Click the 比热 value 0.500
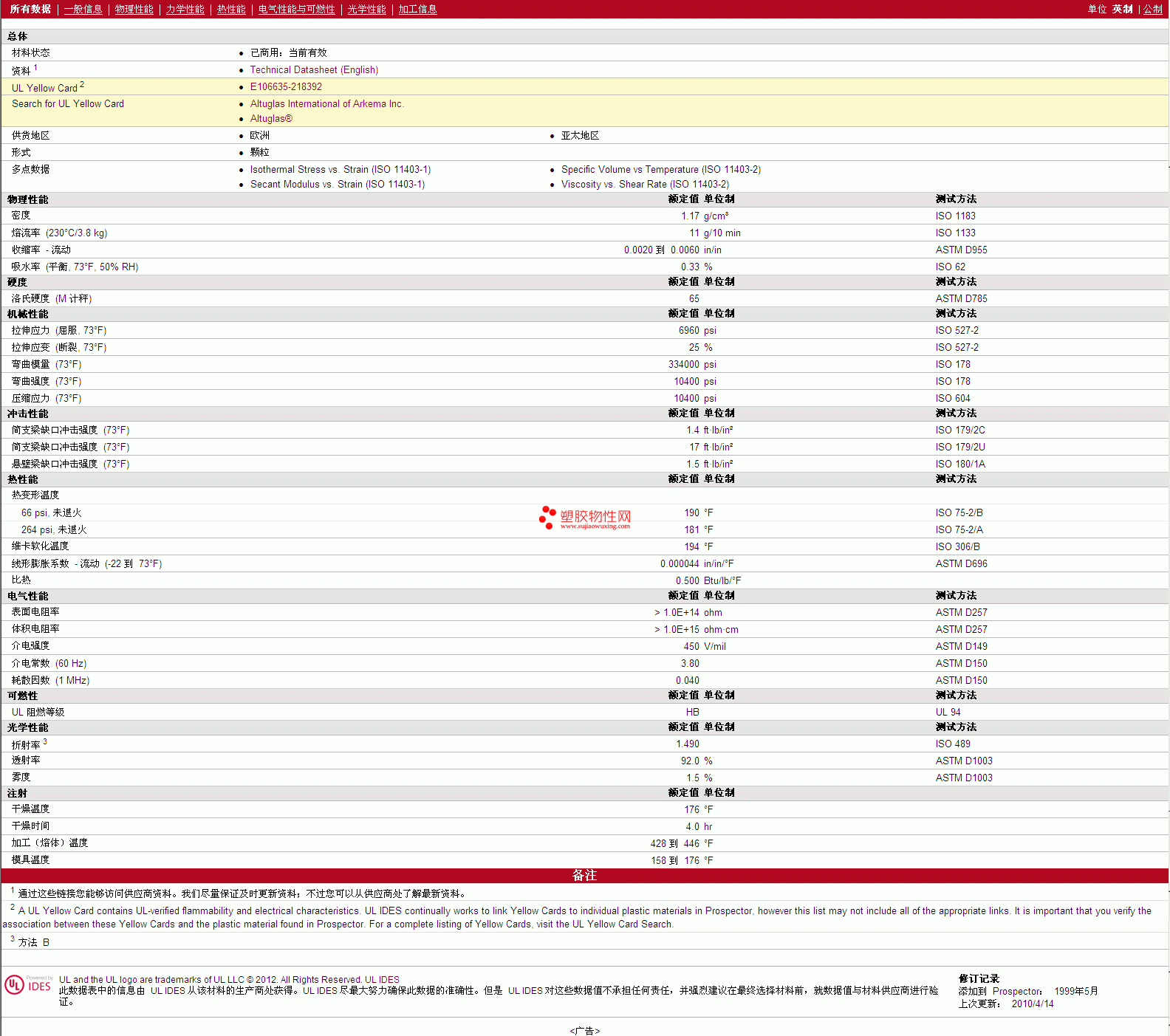Viewport: 1170px width, 1036px height. (x=687, y=580)
